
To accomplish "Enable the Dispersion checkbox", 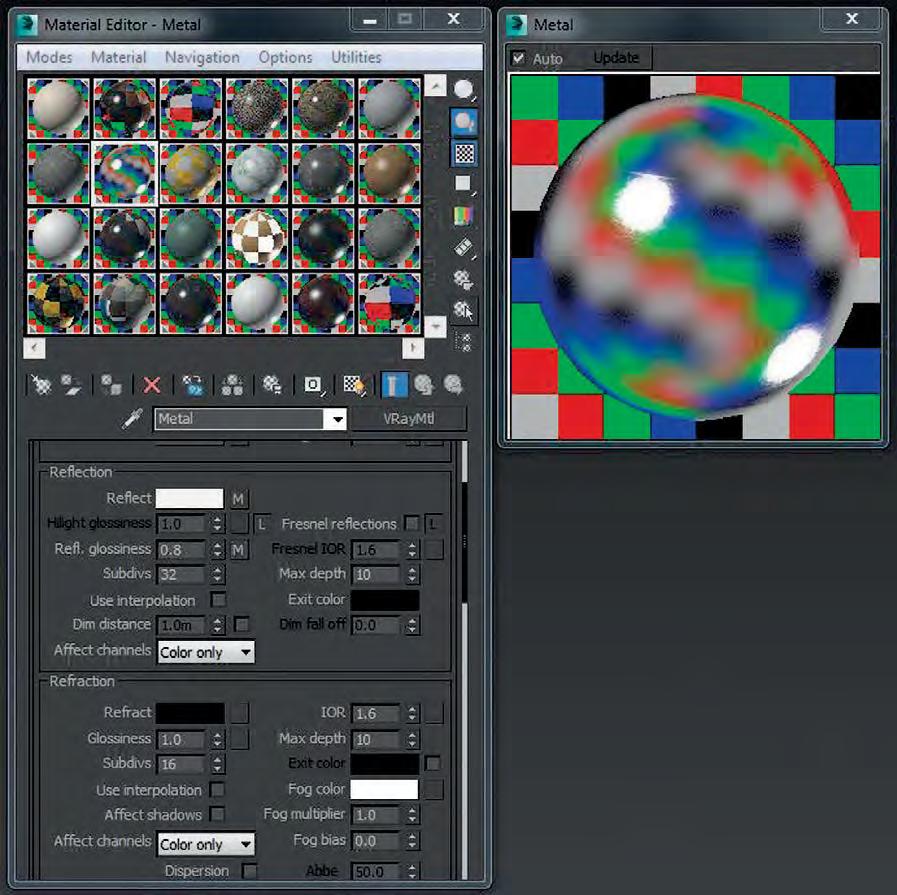I will [x=249, y=870].
